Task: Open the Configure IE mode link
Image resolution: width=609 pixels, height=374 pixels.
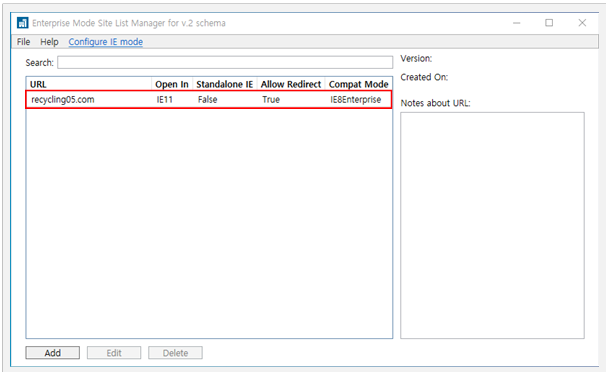Action: pos(106,42)
